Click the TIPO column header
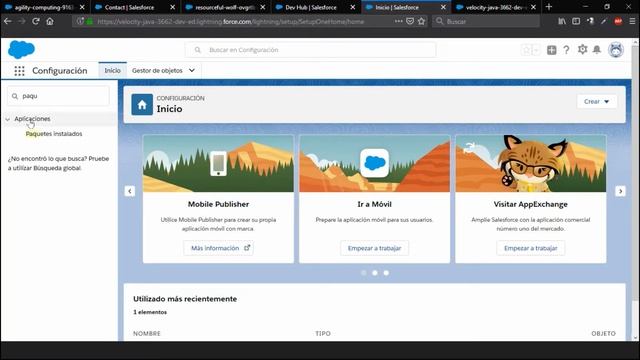The image size is (640, 360). tap(323, 333)
